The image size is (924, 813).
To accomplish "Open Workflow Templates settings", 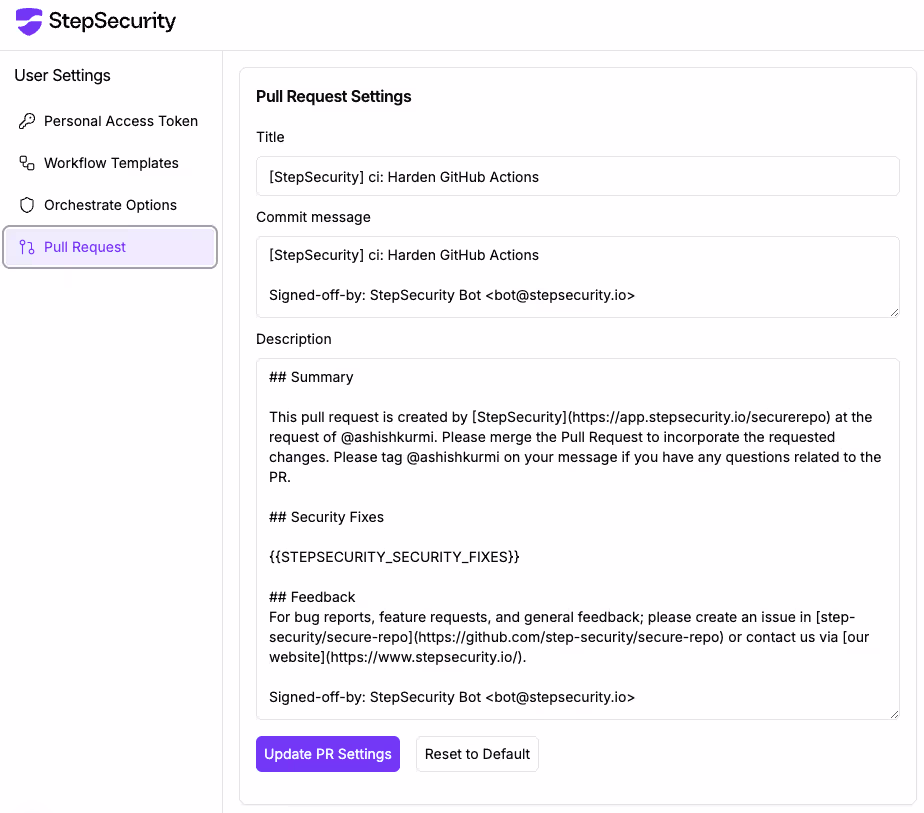I will click(x=110, y=163).
